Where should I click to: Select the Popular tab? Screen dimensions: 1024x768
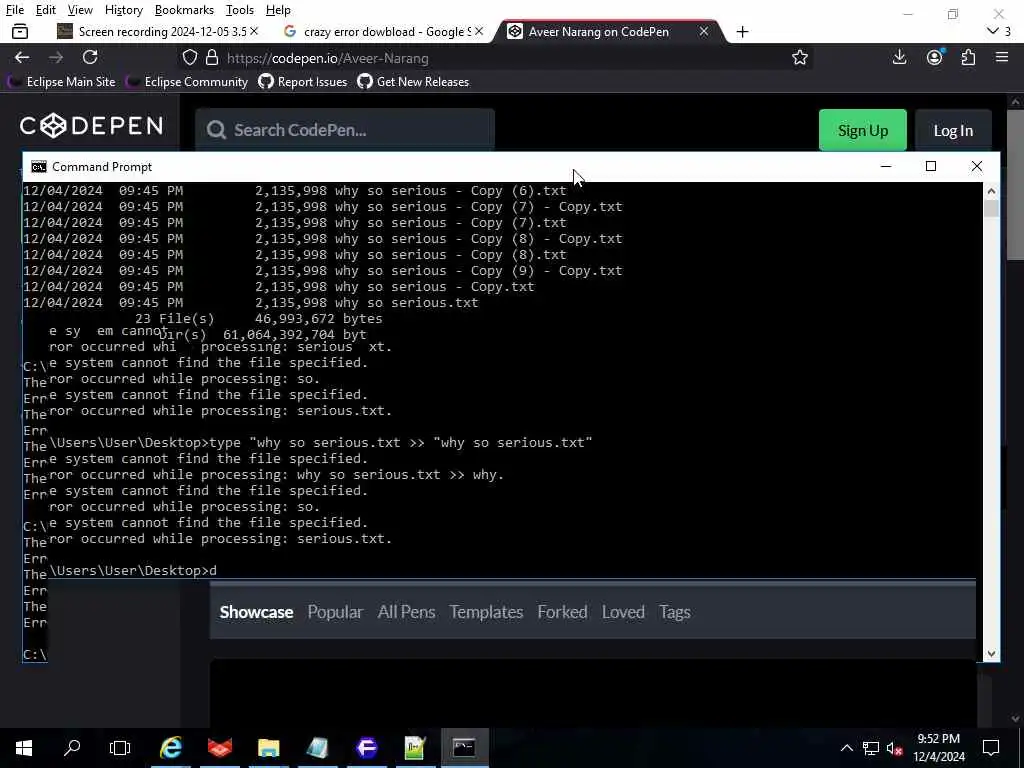click(x=335, y=612)
